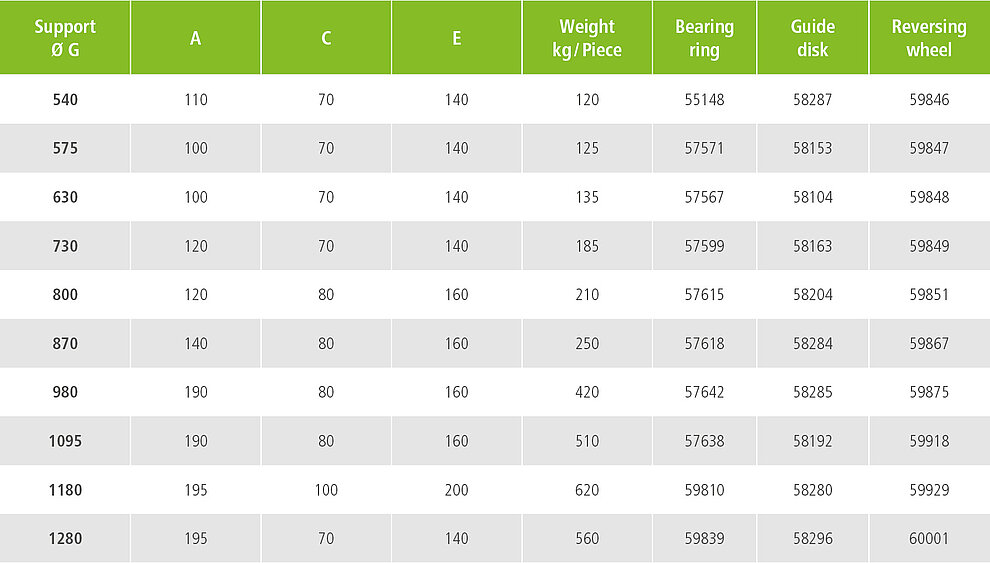Click reversing wheel number 59848

929,197
